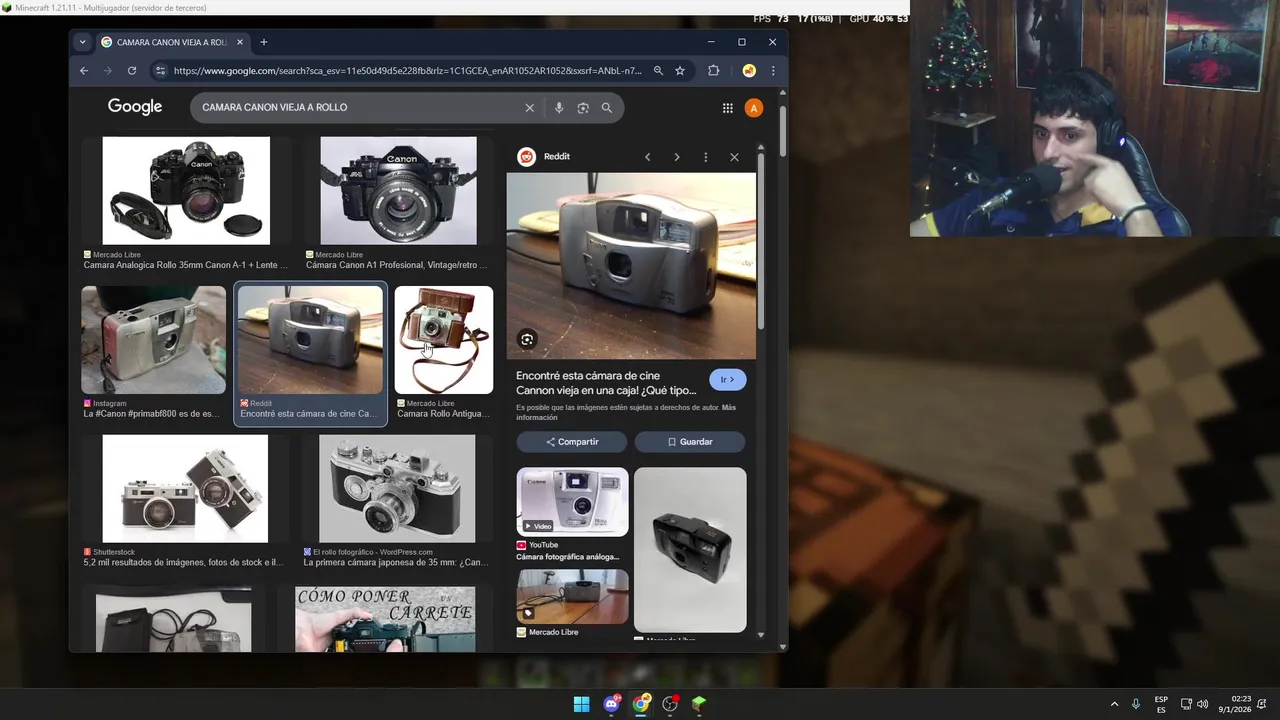Open the network icon in system tray
The width and height of the screenshot is (1280, 720).
[1186, 704]
